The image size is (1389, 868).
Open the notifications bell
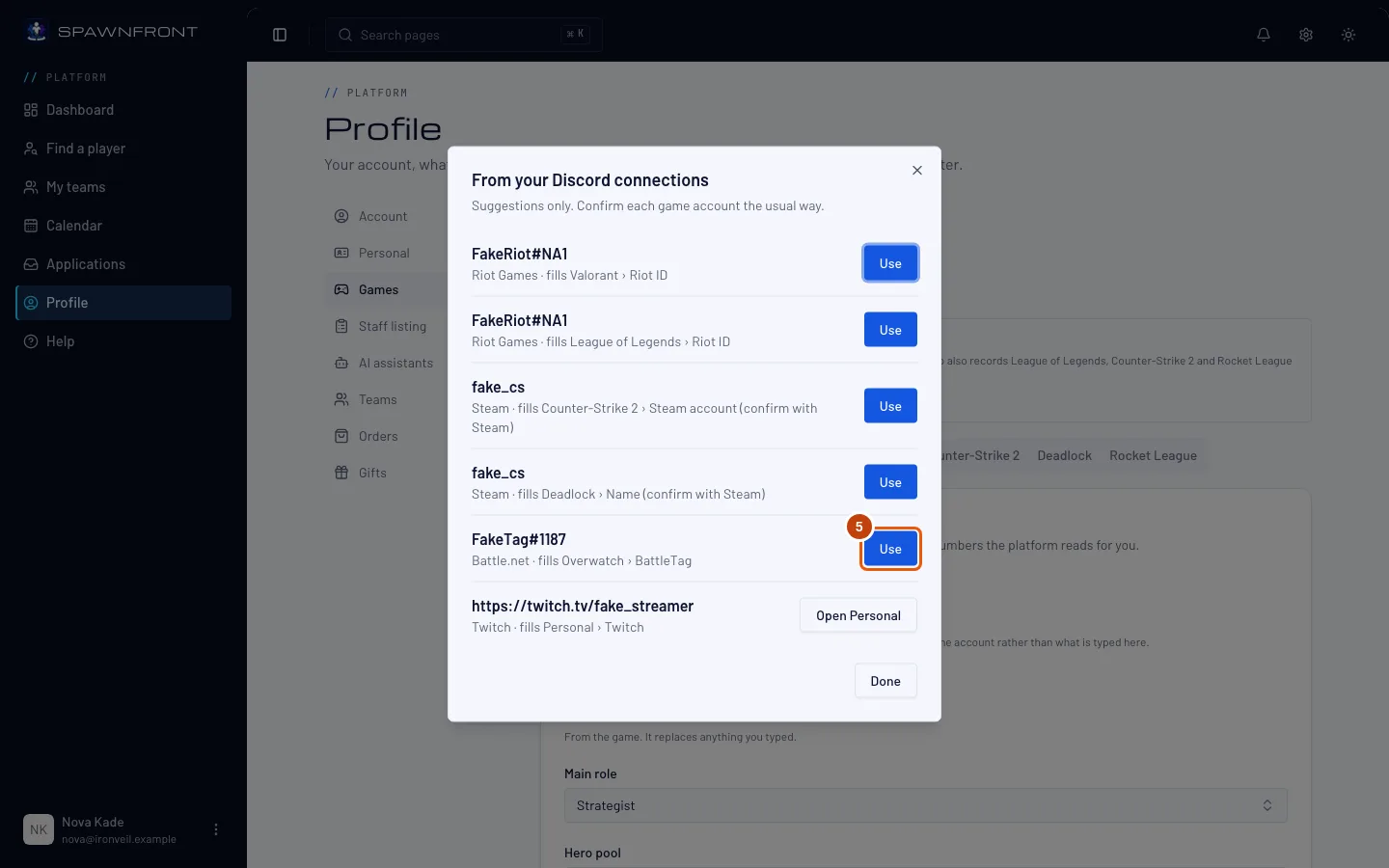(x=1264, y=35)
